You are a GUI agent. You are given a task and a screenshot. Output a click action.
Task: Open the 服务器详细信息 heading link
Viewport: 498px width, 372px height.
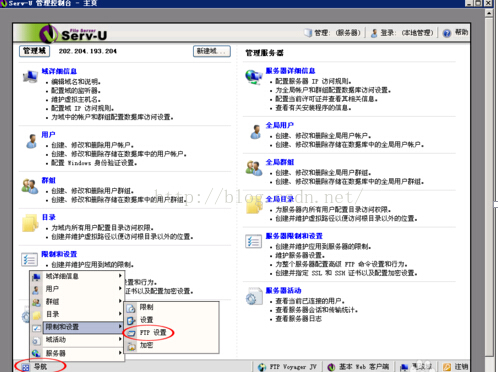pyautogui.click(x=290, y=71)
